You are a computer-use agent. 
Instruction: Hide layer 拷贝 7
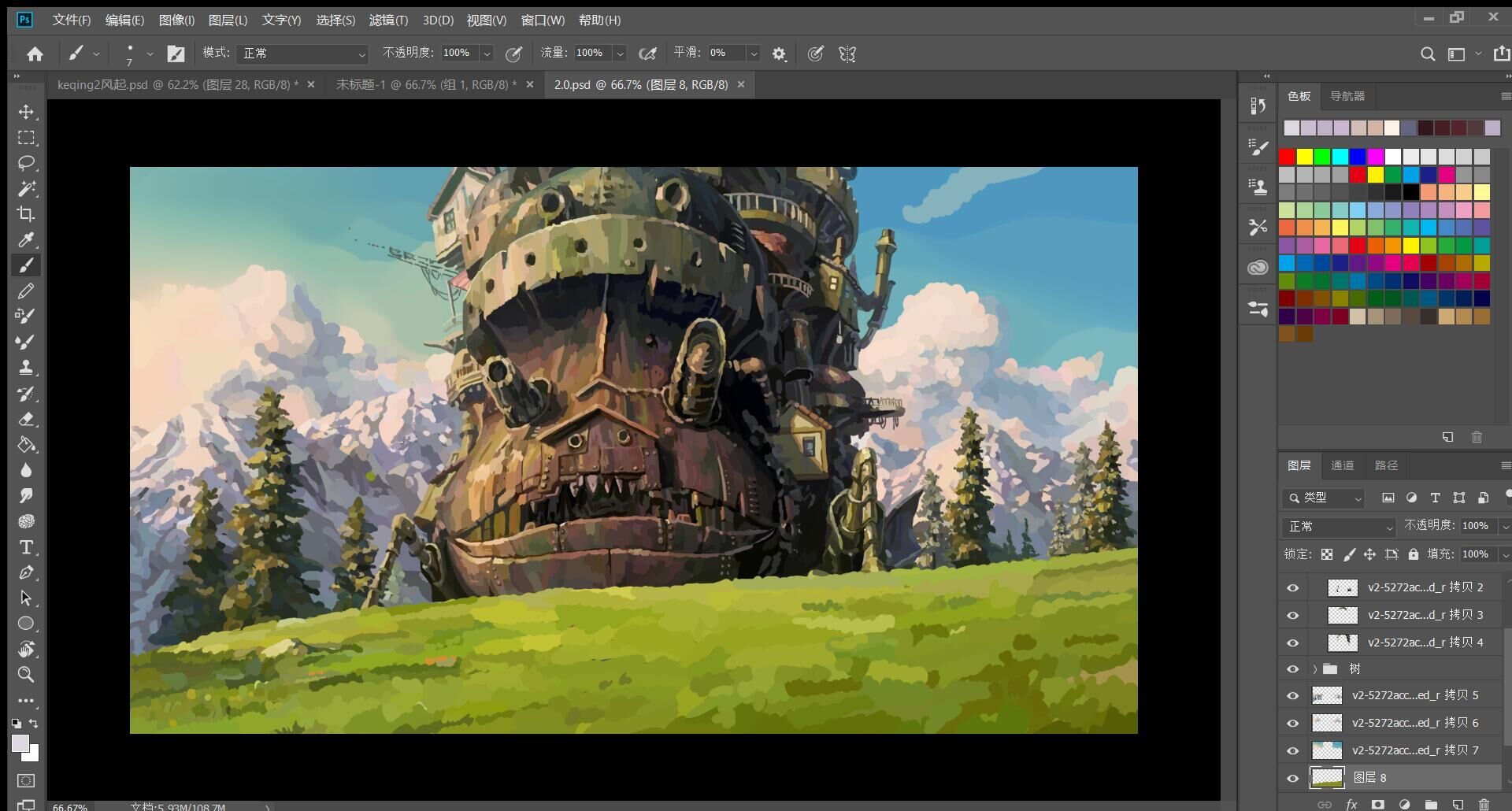[1292, 750]
